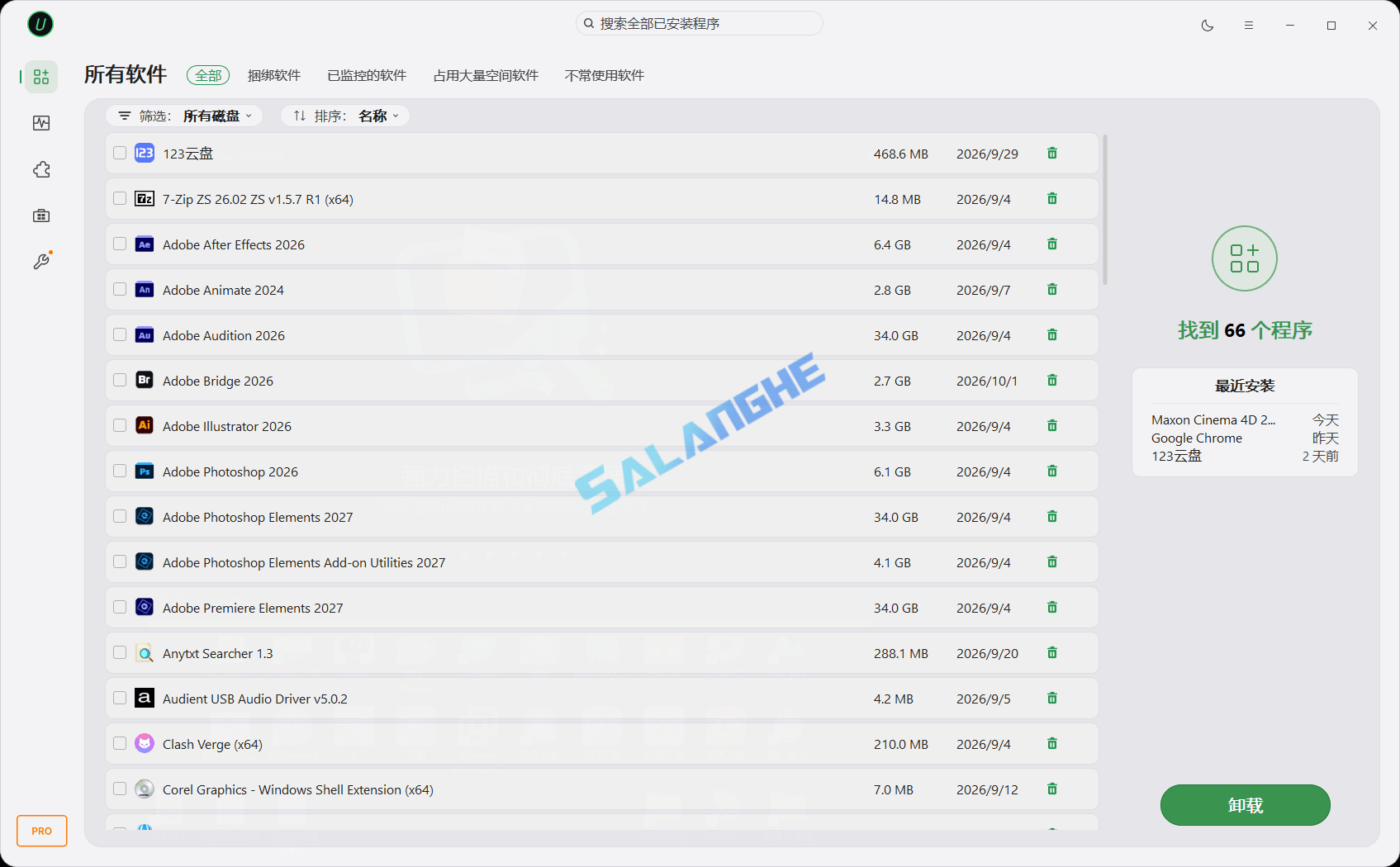Open the 筛选 所有磁盘 filter dropdown
The image size is (1400, 867).
point(184,116)
